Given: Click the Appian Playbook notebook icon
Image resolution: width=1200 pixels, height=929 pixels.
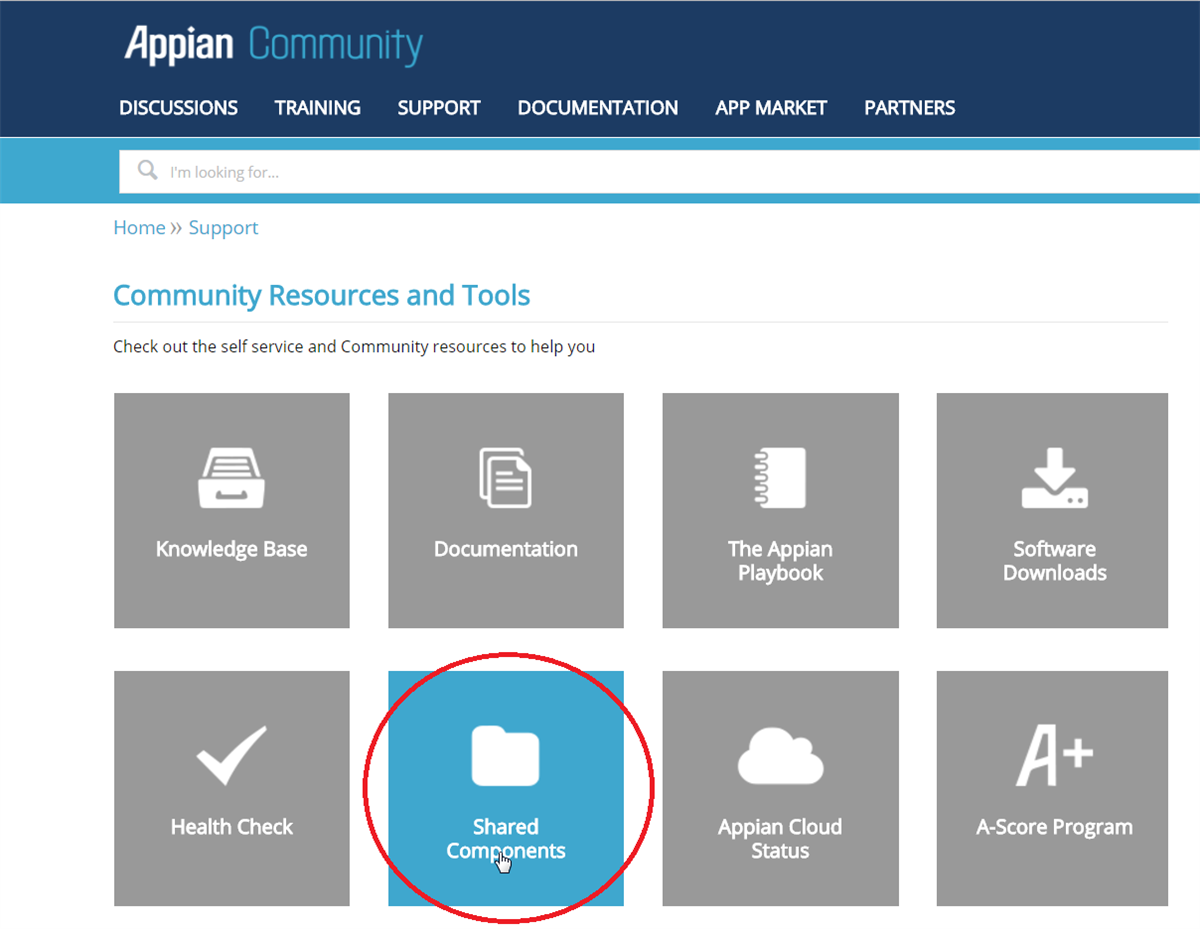Looking at the screenshot, I should 779,478.
